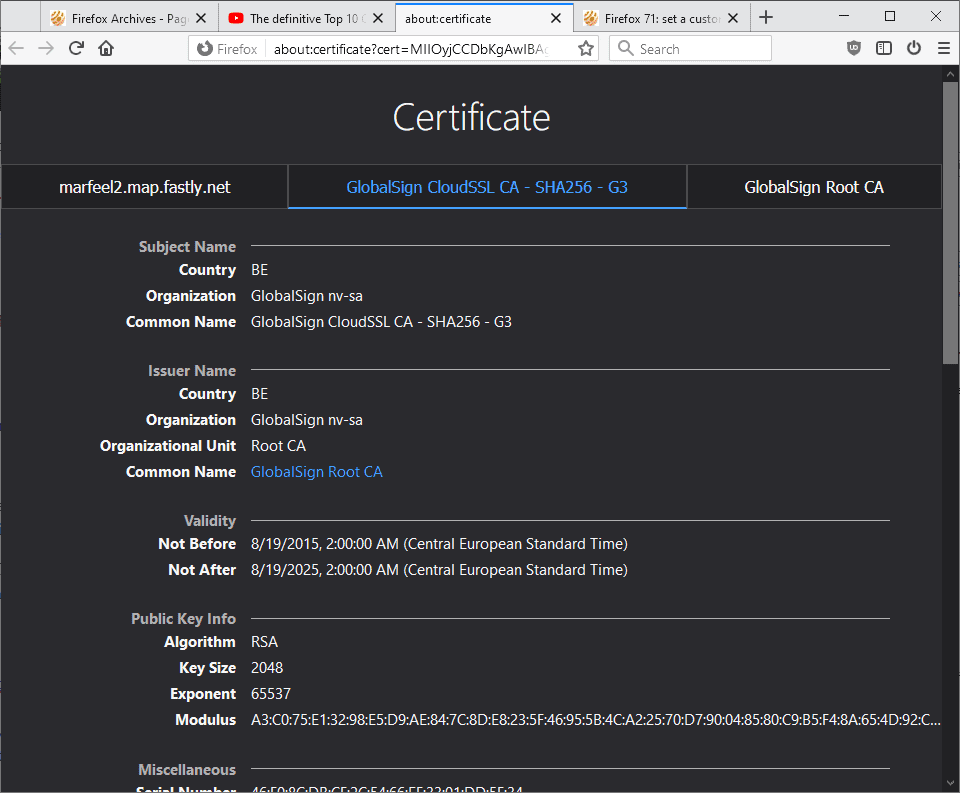This screenshot has height=793, width=960.
Task: Close the YouTube Top 10 tab
Action: coord(378,18)
